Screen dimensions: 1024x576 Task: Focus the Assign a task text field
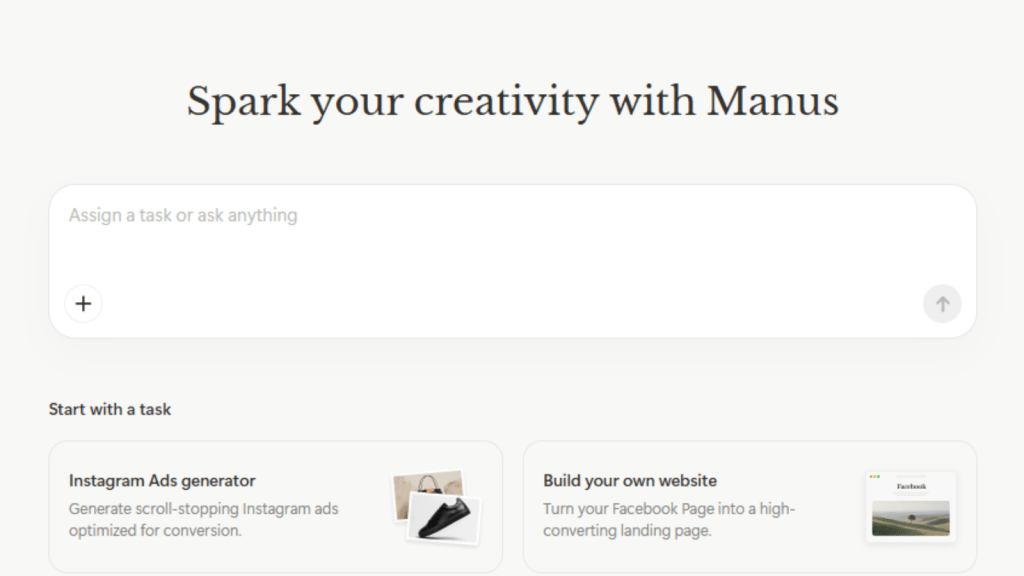(300, 215)
